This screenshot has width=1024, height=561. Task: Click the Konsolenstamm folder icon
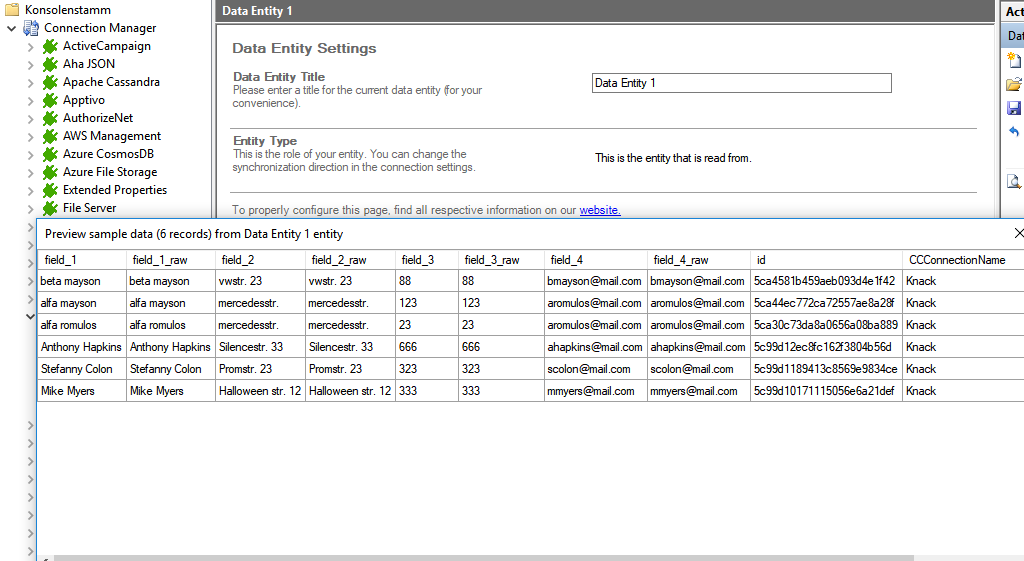tap(12, 10)
